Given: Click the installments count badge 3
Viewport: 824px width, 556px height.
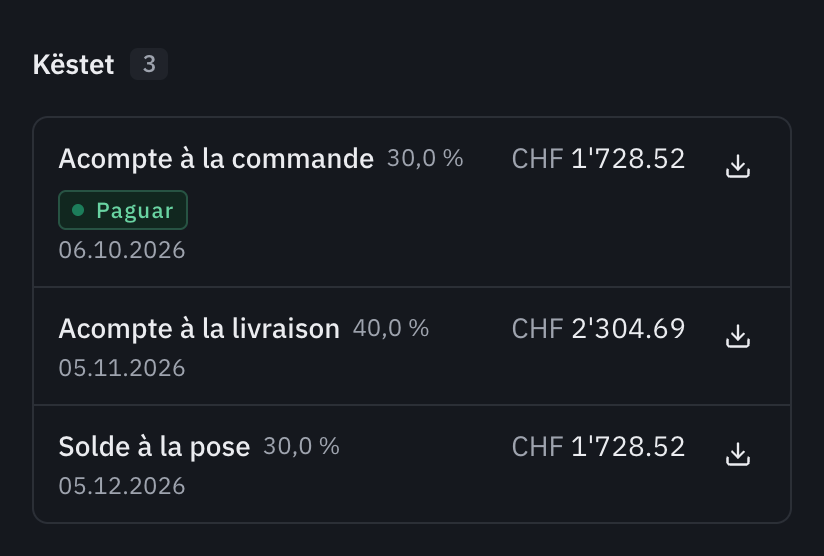Looking at the screenshot, I should point(149,64).
